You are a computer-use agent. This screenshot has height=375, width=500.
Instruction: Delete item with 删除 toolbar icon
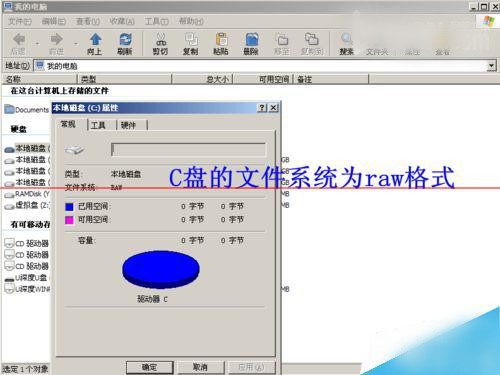(251, 39)
